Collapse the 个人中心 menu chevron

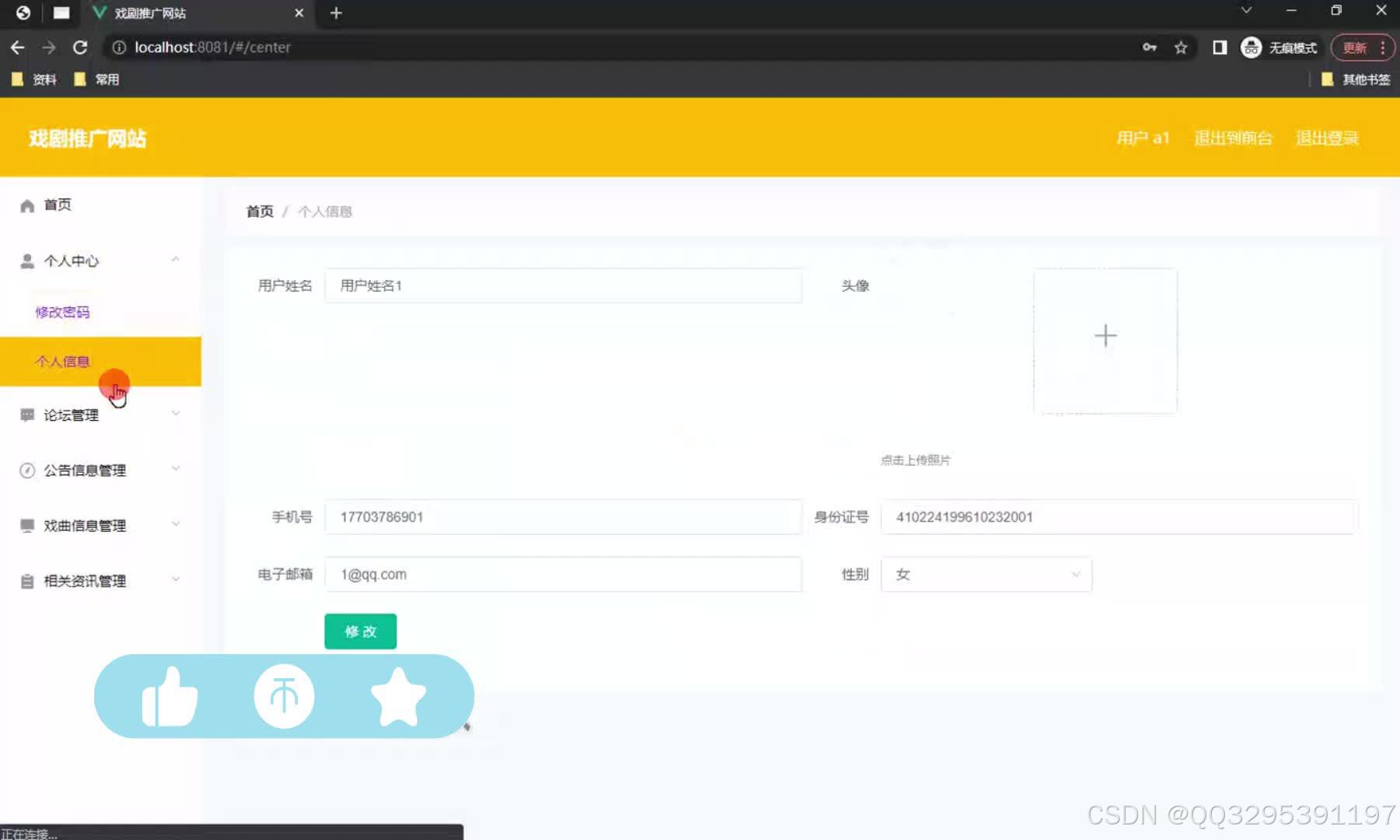[x=176, y=260]
